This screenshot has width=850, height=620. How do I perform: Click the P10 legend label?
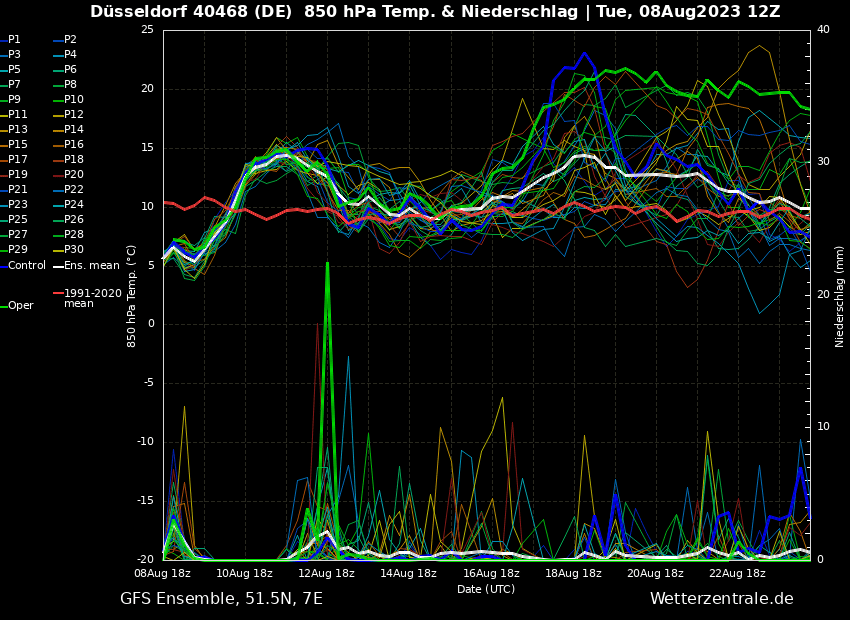point(73,100)
